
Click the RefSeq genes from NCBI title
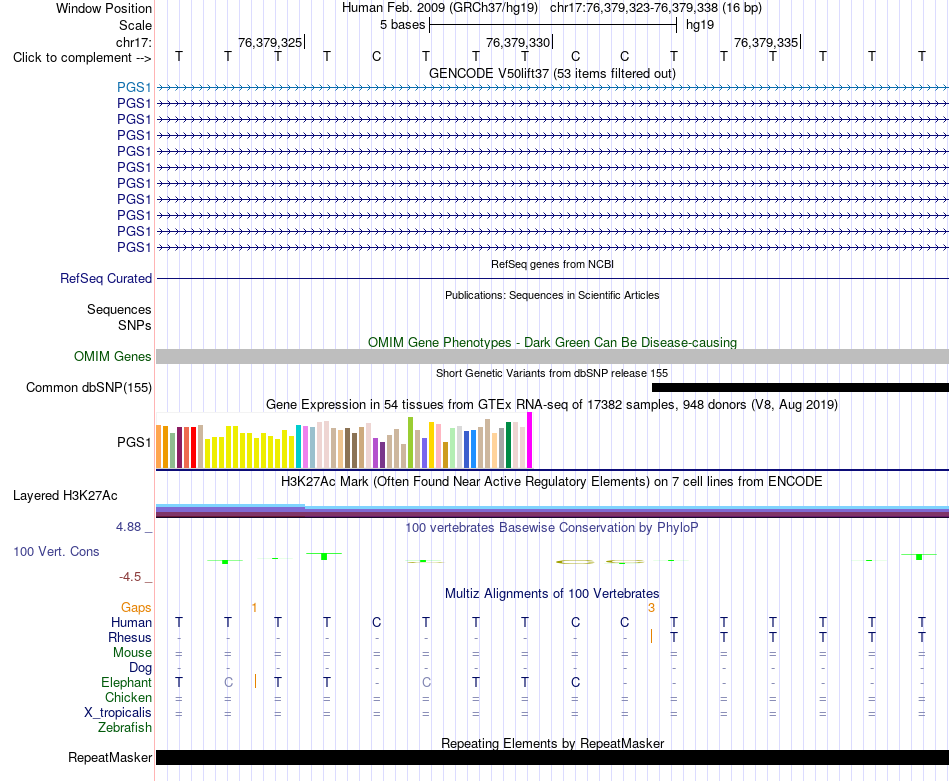pos(553,264)
